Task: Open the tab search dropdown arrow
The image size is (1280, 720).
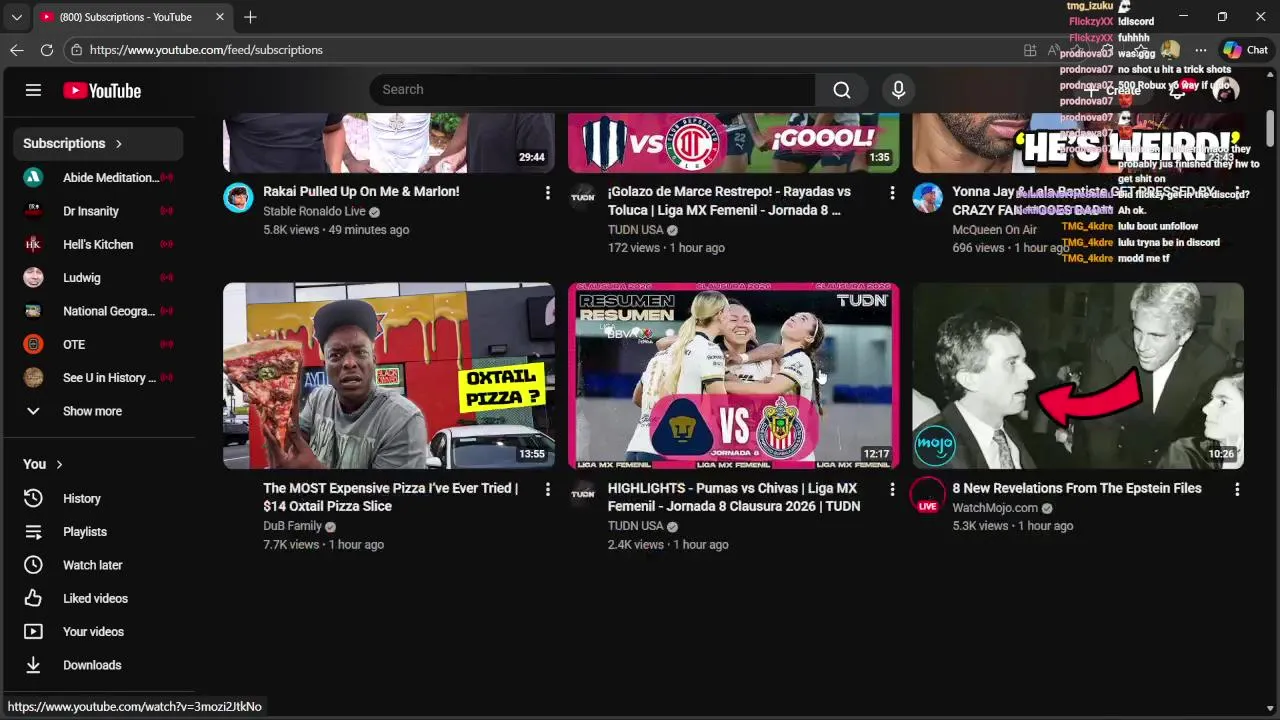Action: tap(16, 17)
